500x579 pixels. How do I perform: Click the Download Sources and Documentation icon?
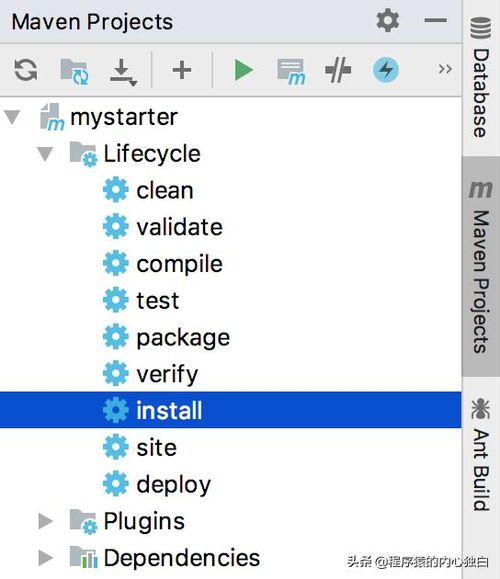pyautogui.click(x=123, y=72)
